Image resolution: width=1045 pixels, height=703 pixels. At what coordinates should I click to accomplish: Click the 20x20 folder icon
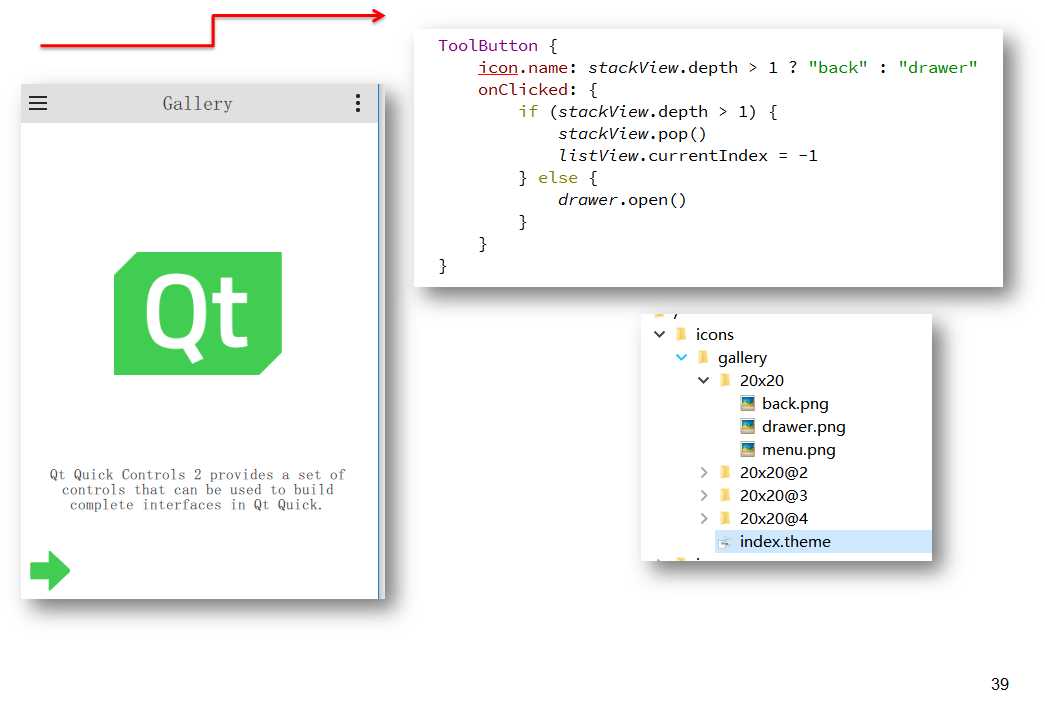pos(725,380)
